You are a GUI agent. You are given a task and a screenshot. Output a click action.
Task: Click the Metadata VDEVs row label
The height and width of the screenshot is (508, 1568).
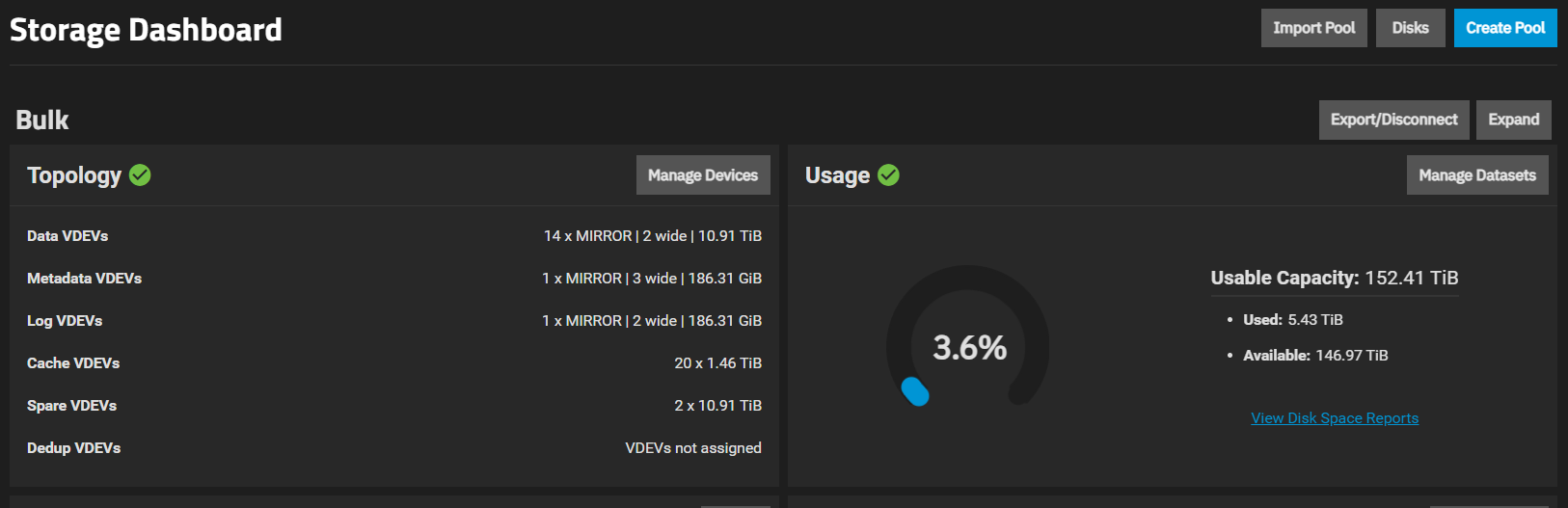(84, 279)
